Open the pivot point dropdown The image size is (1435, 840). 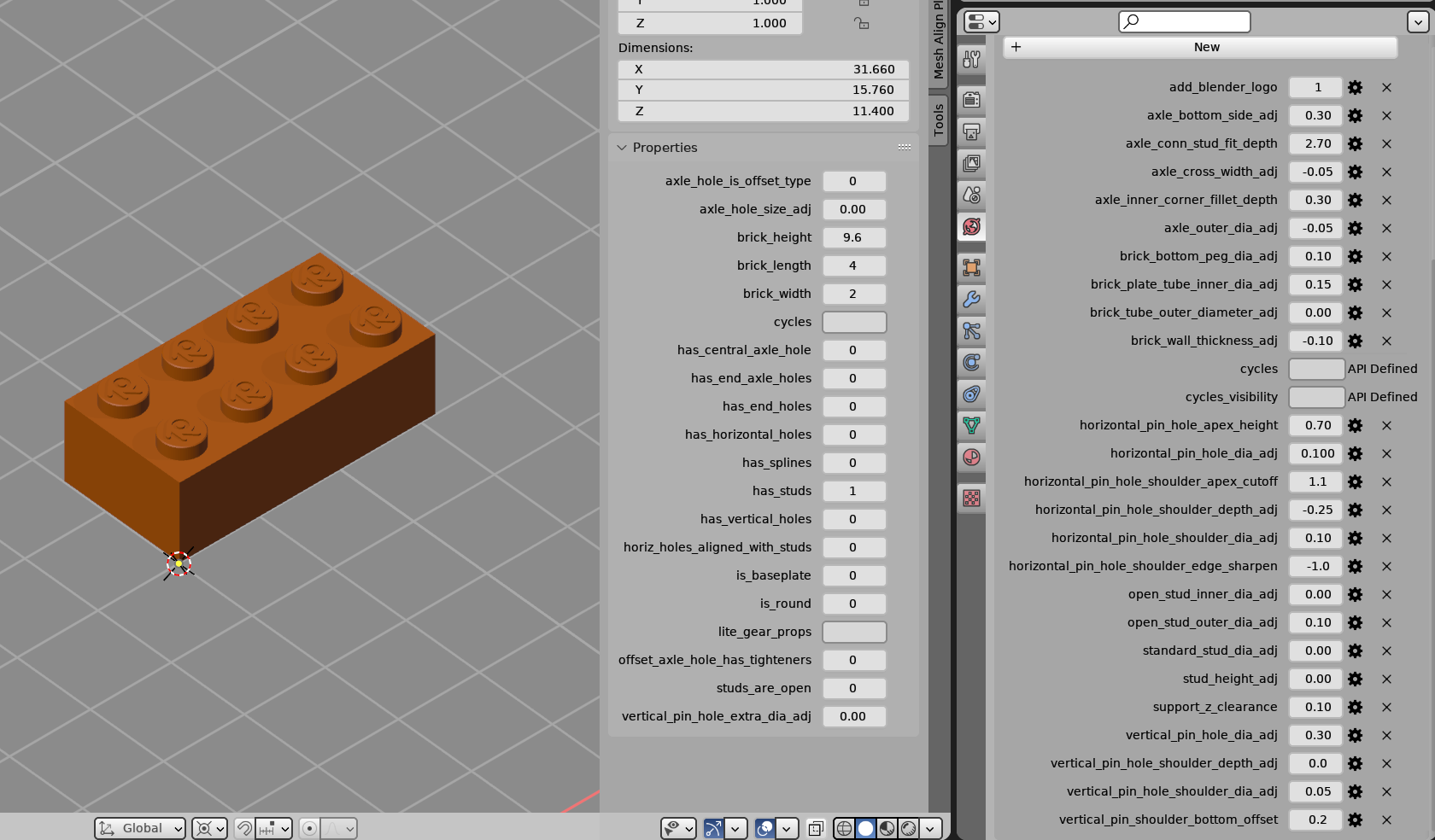point(209,828)
